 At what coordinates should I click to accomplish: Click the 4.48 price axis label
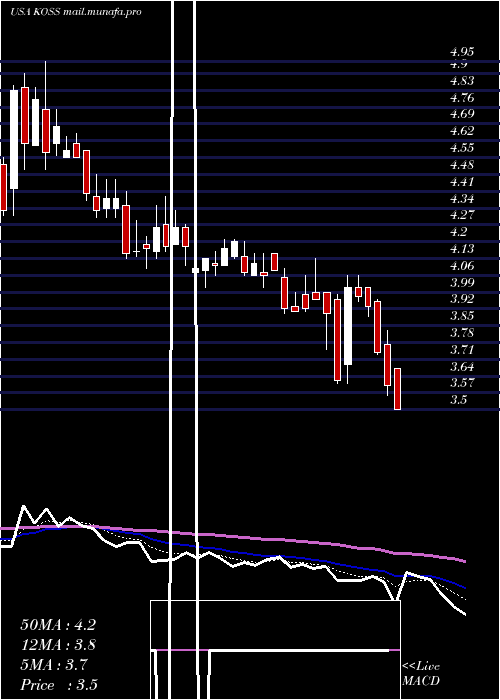click(x=462, y=165)
